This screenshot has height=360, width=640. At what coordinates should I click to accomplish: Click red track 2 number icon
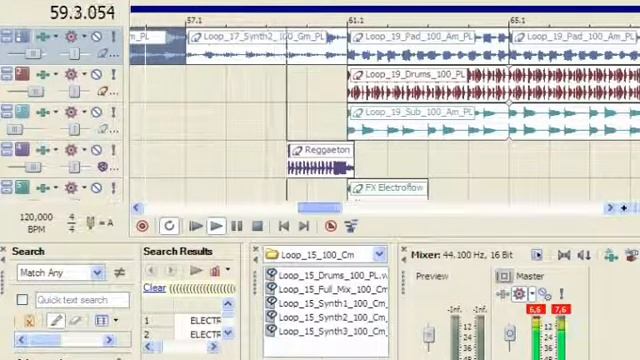point(22,74)
